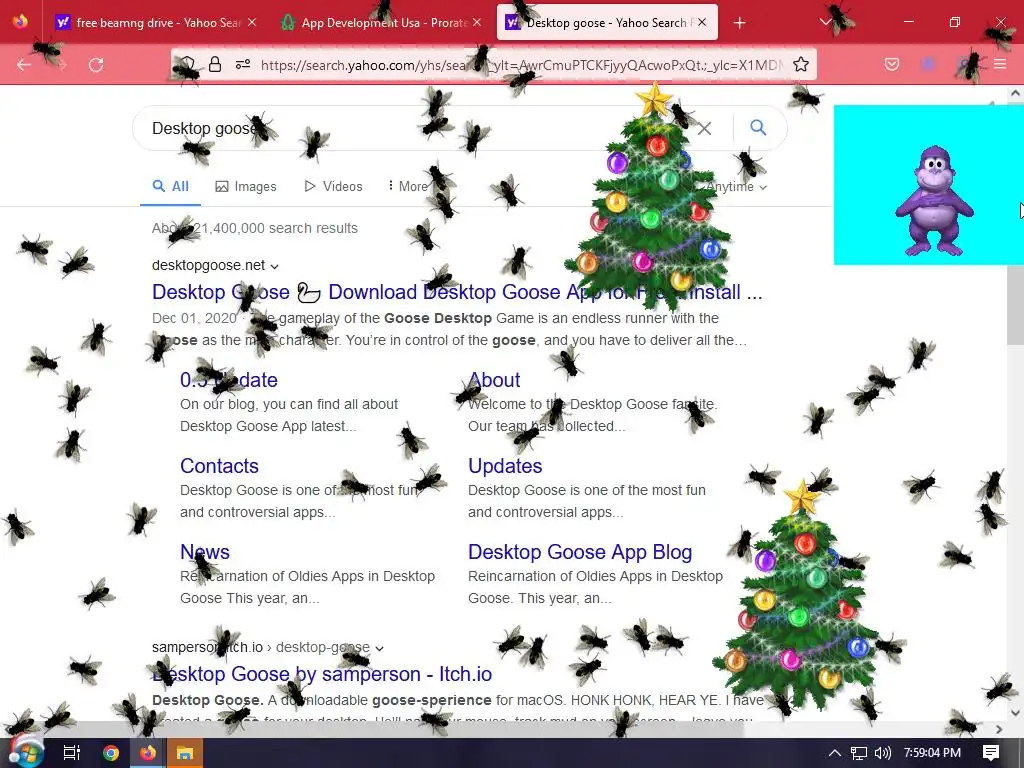Switch to 'App Development Usa' tab
This screenshot has height=768, width=1024.
point(382,23)
